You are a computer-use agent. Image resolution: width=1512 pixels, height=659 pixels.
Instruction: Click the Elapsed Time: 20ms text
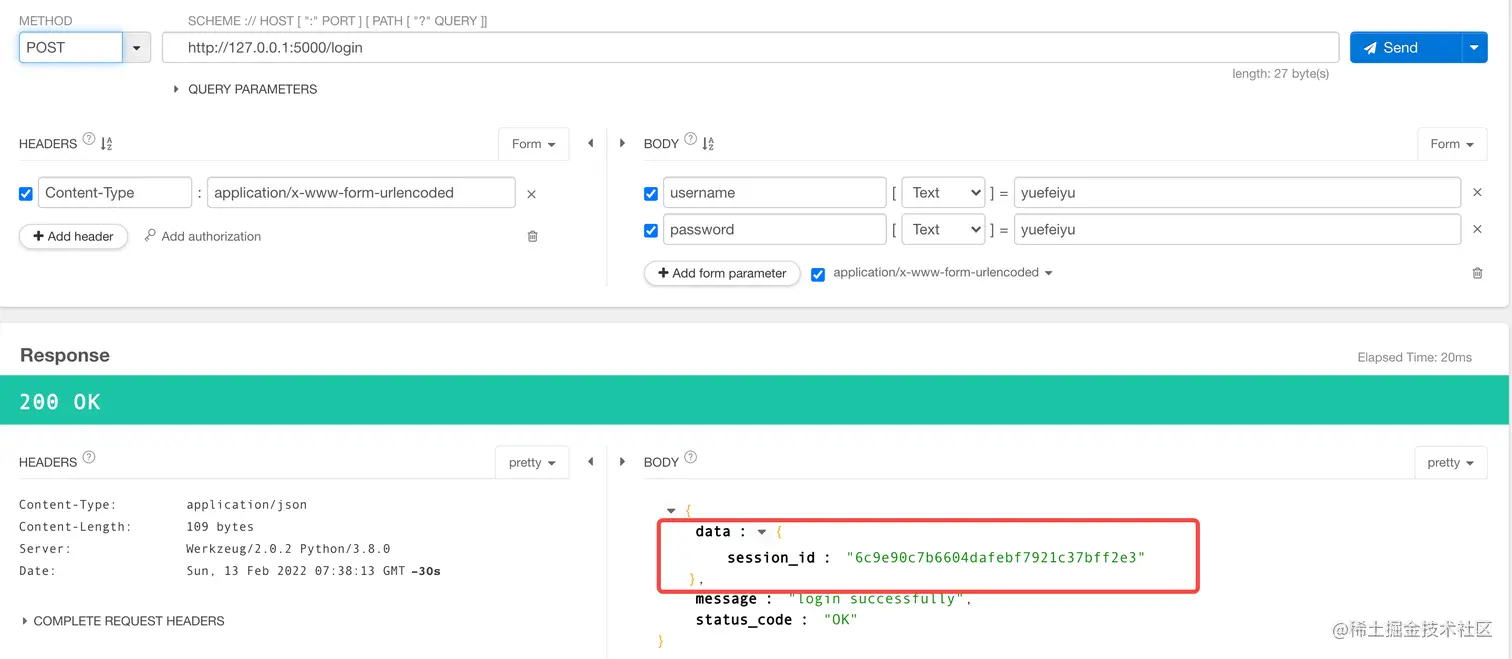pos(1414,357)
